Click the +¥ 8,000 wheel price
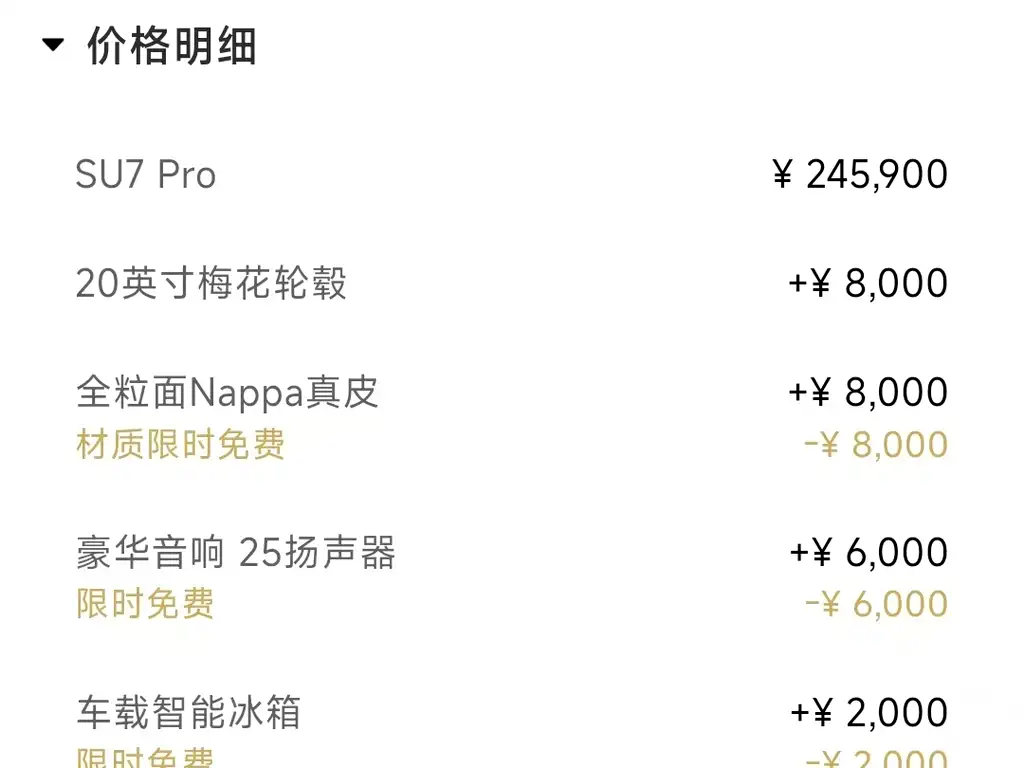Image resolution: width=1024 pixels, height=768 pixels. 868,283
